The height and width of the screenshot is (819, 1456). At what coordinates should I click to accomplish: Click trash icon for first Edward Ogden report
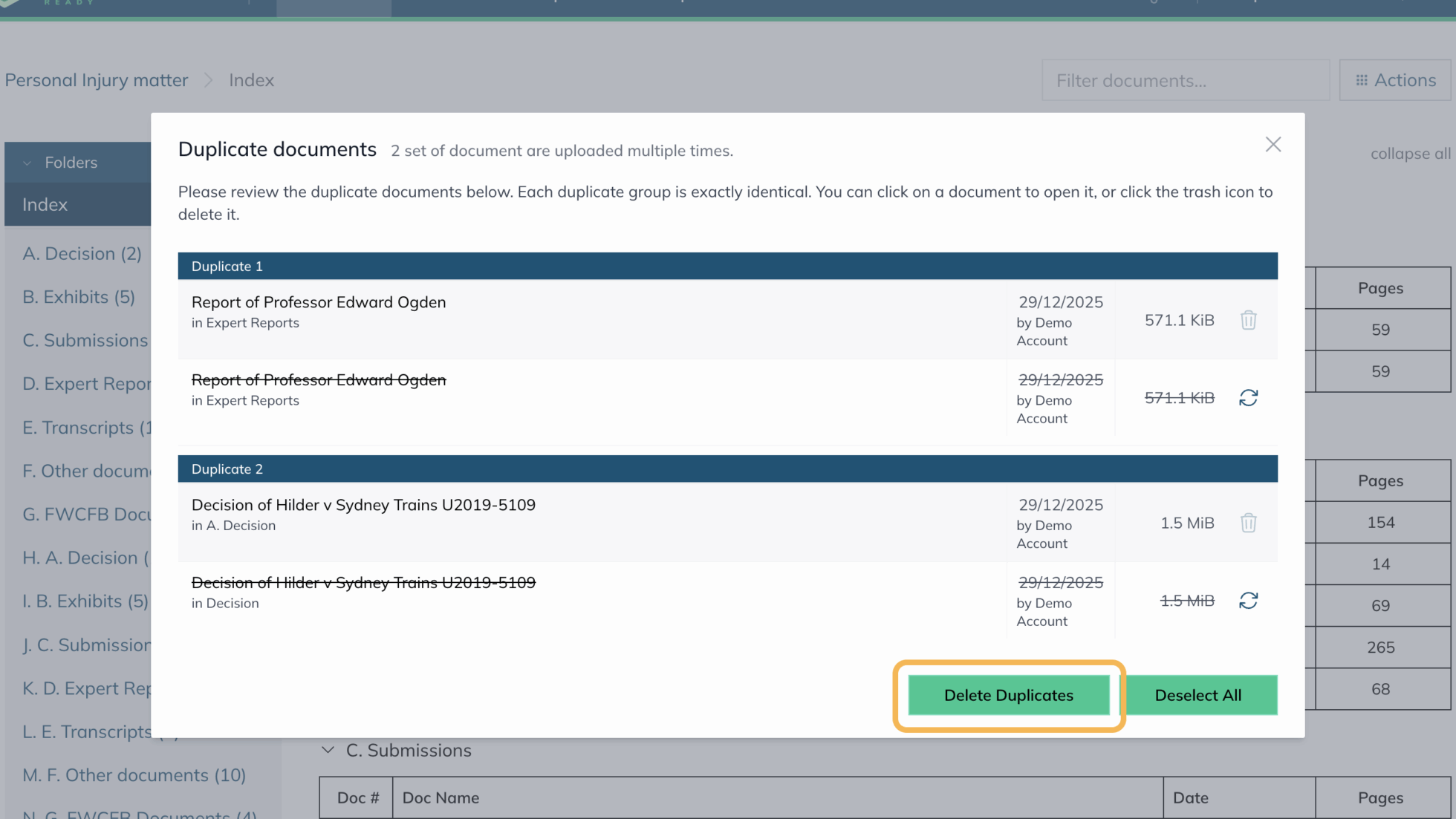(1248, 320)
